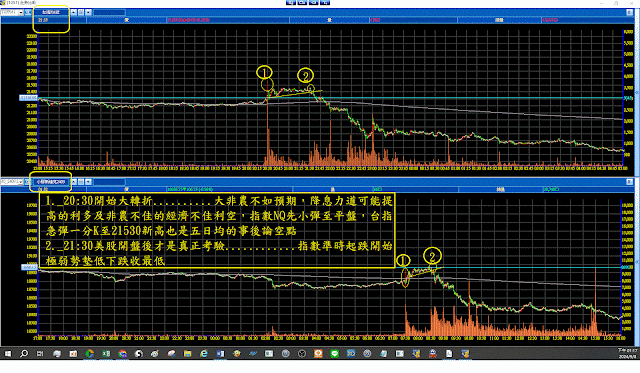Click the small query button beside upper symbol box

[x=28, y=12]
